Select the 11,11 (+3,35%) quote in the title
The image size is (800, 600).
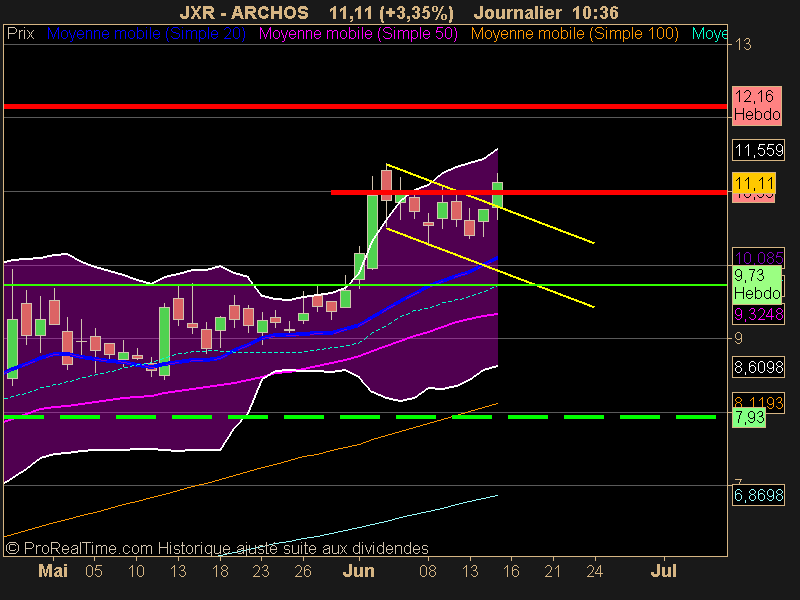391,12
